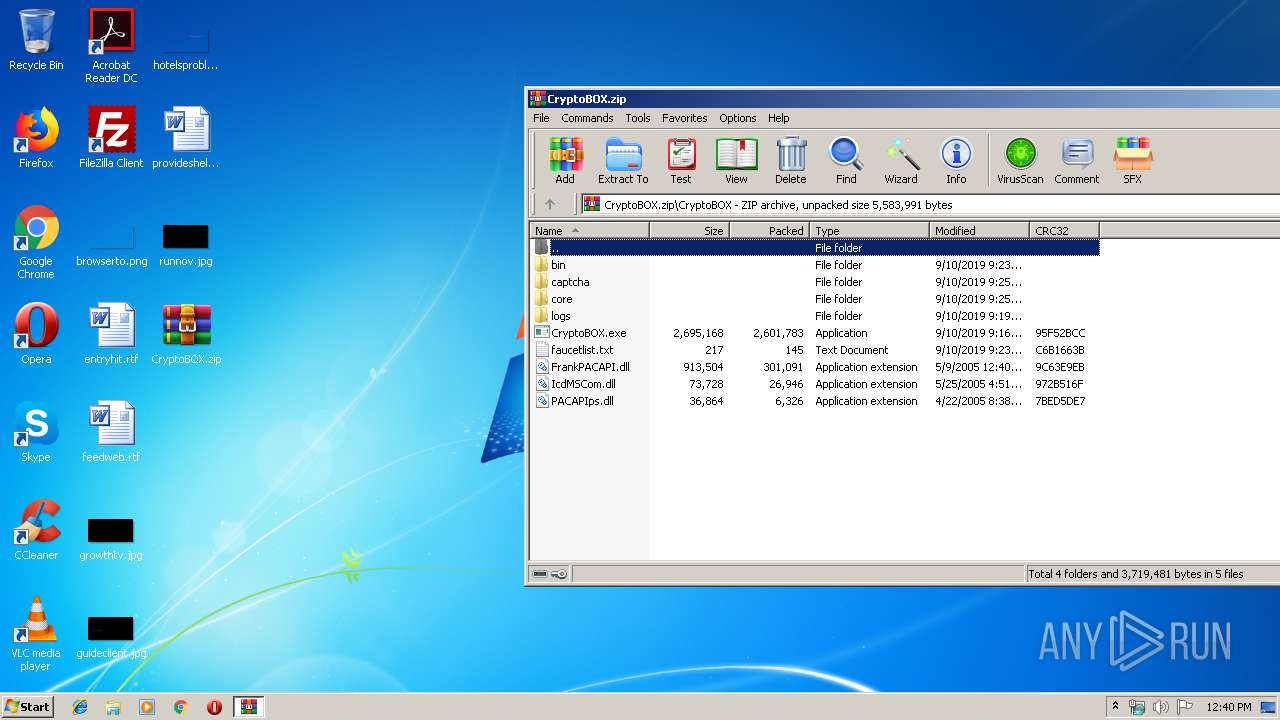Select the captcha folder

pos(815,282)
